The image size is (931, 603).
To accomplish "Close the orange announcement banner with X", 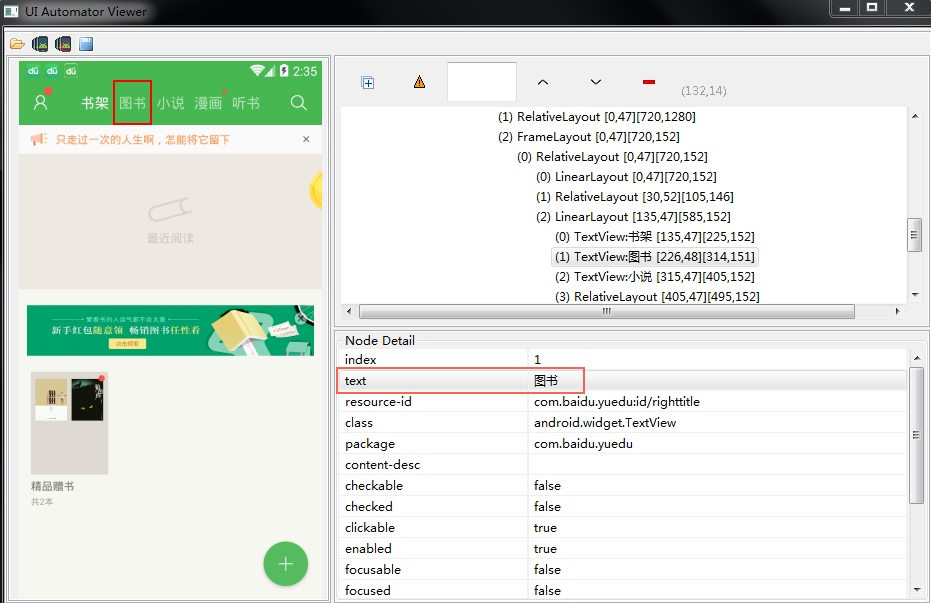I will 306,139.
